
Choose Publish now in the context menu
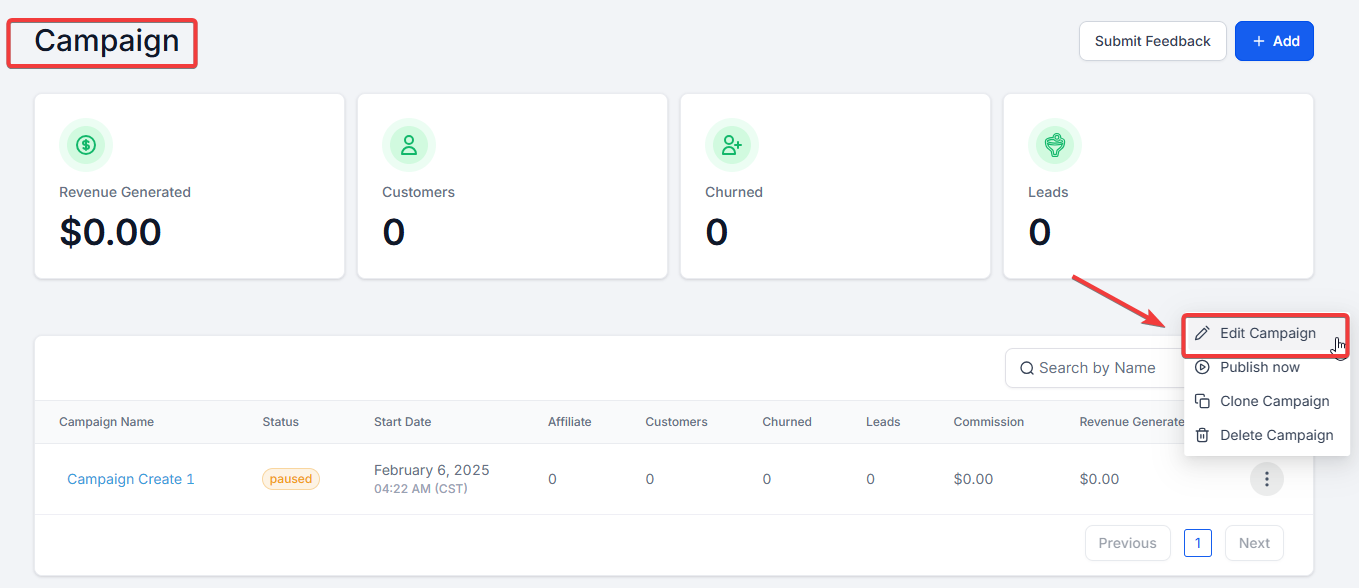pos(1260,367)
